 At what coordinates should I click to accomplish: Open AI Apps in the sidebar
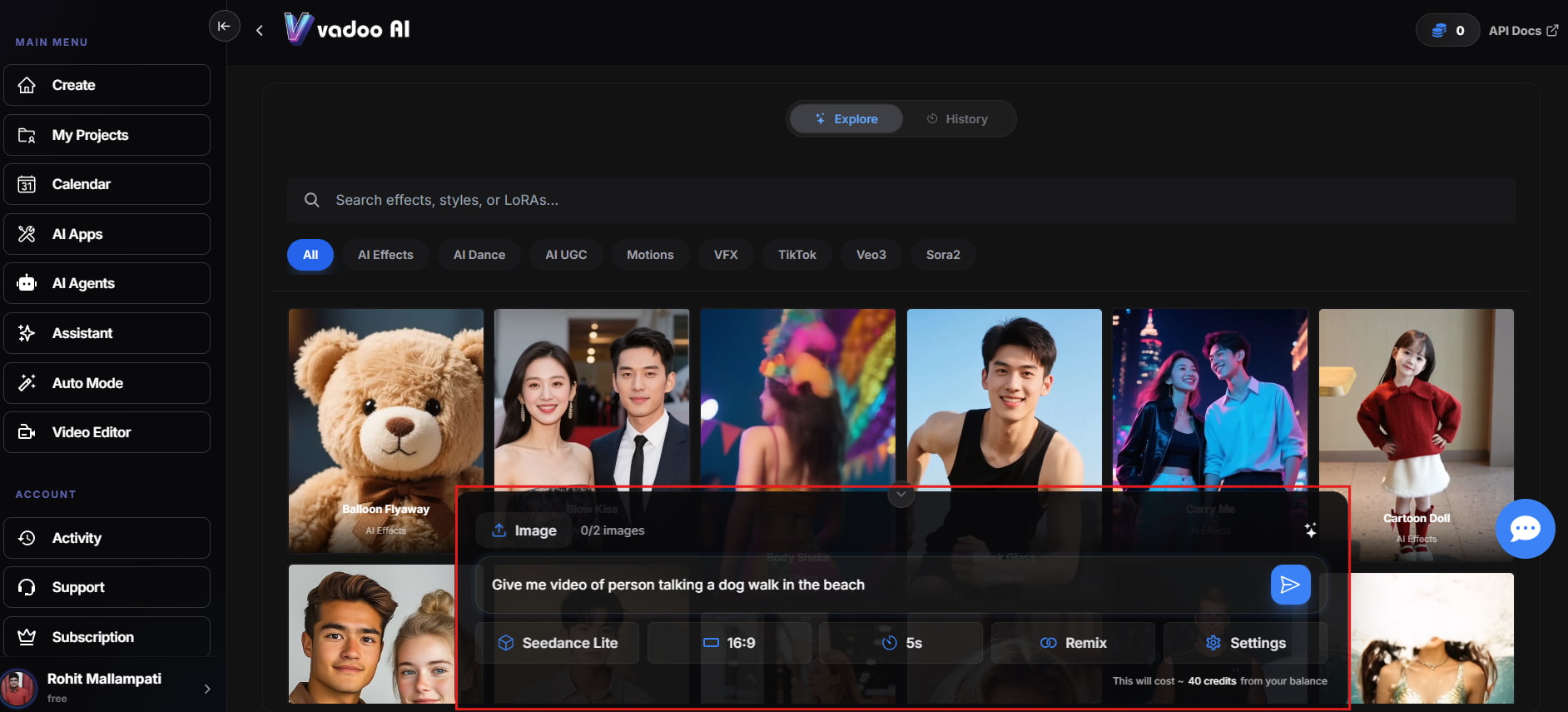(107, 234)
